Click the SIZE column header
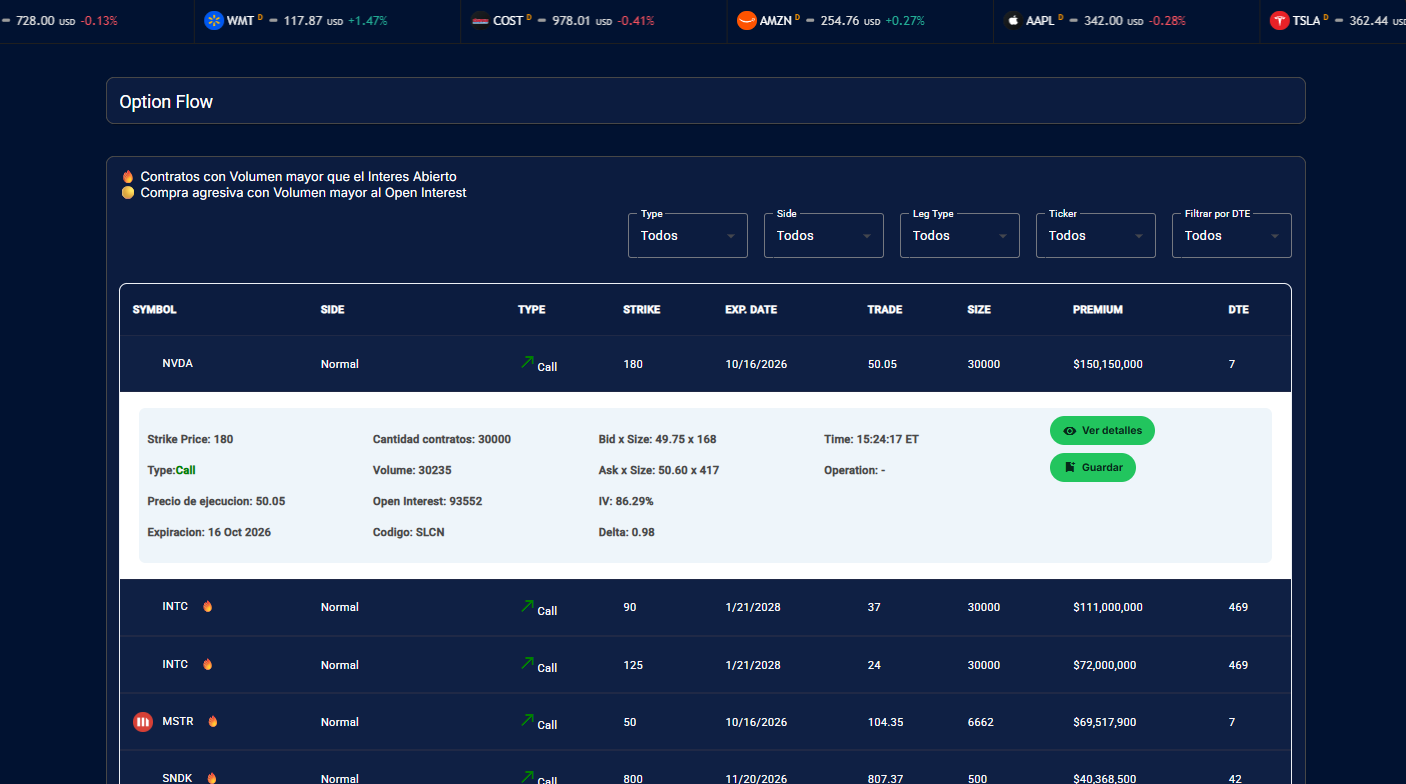Image resolution: width=1406 pixels, height=784 pixels. coord(979,310)
